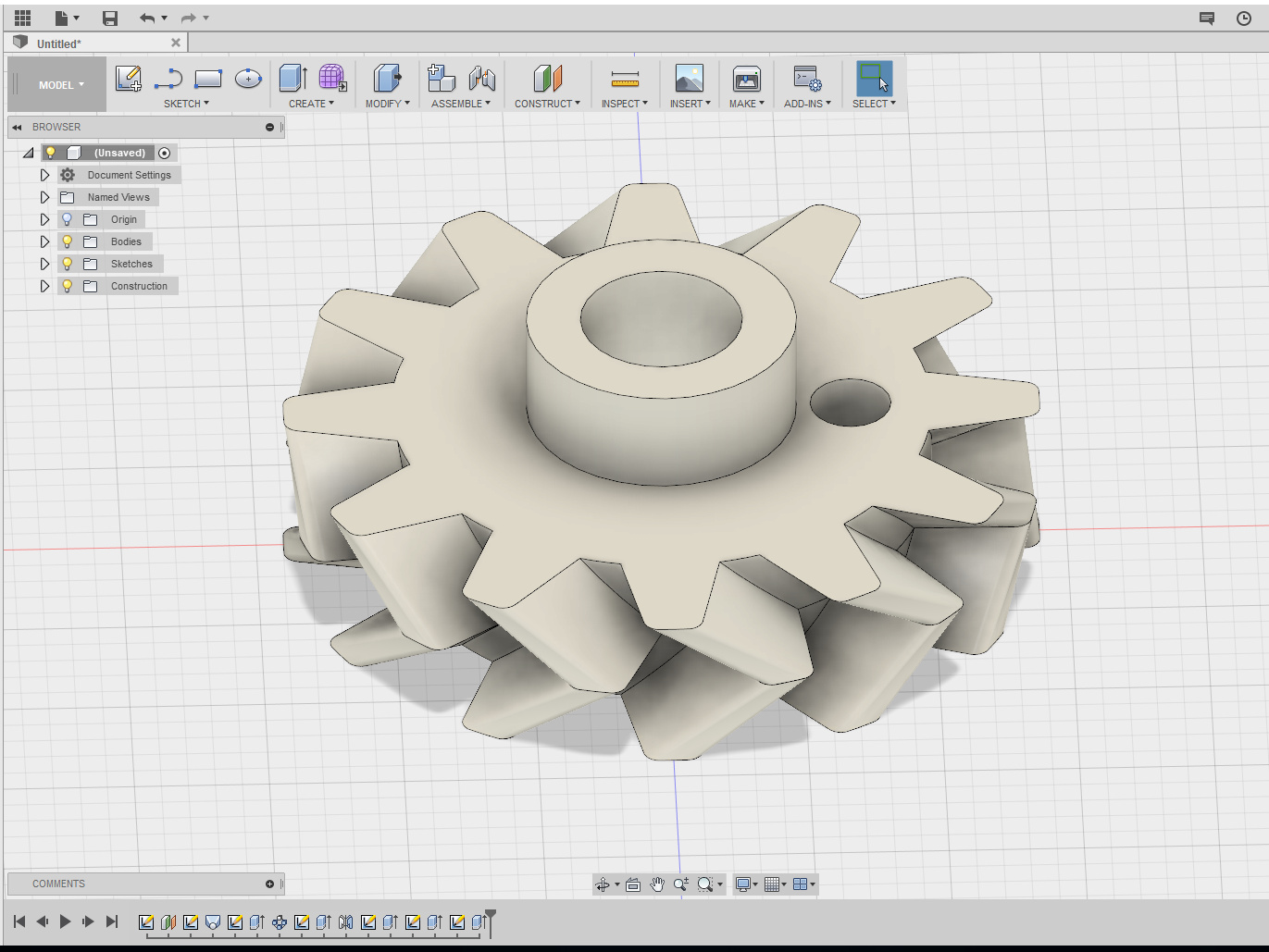Expand the Origin folder
Image resolution: width=1269 pixels, height=952 pixels.
(44, 219)
